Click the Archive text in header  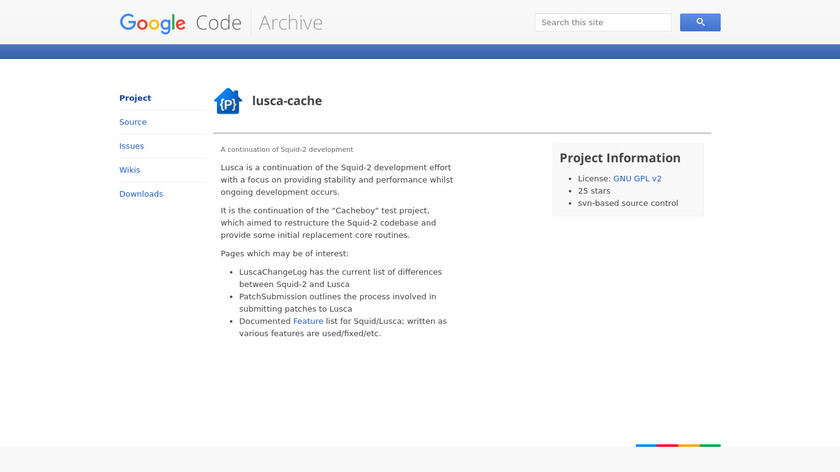point(290,23)
